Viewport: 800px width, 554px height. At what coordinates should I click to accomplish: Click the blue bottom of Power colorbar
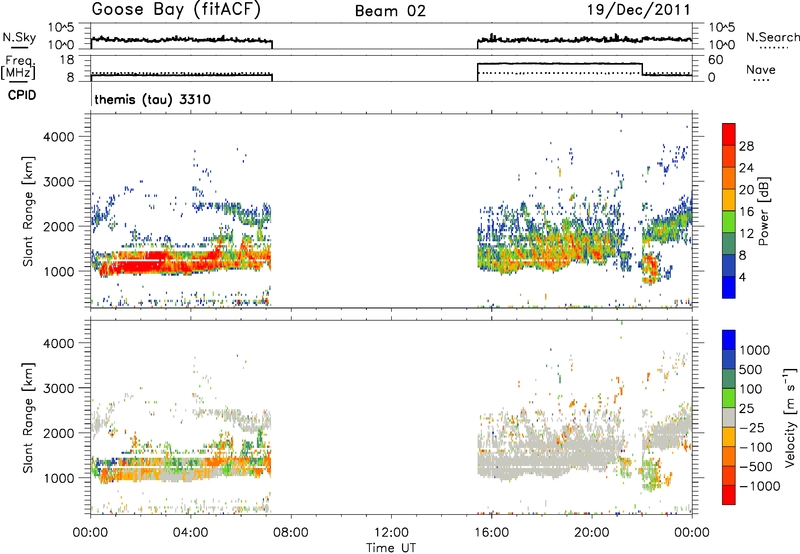click(729, 287)
